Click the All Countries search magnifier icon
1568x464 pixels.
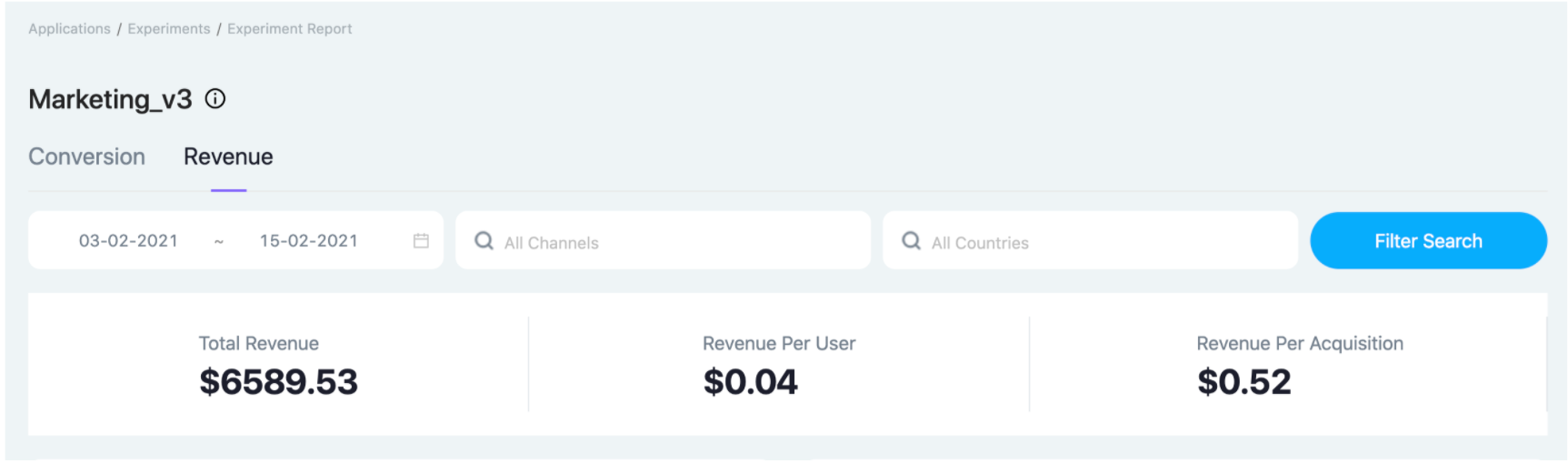(x=912, y=240)
